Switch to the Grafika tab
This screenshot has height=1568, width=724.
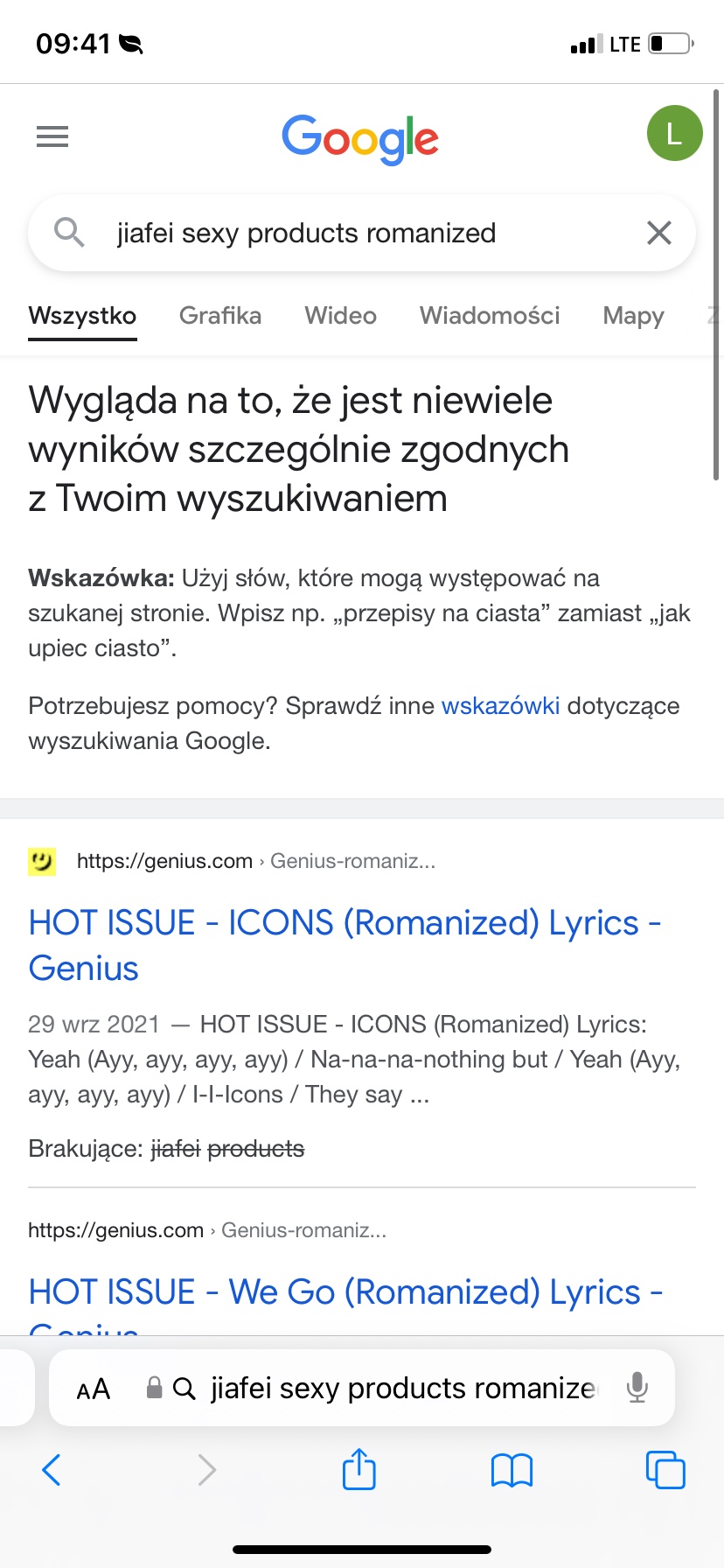click(x=220, y=315)
